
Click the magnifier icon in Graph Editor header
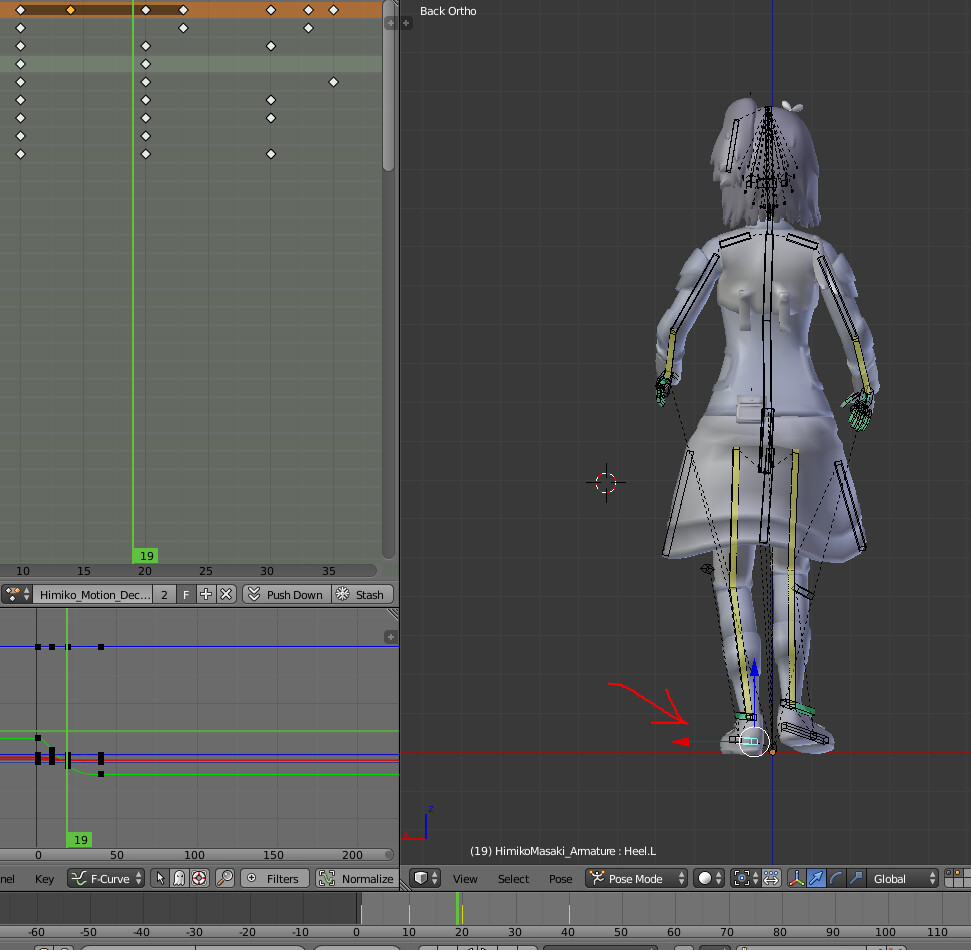coord(223,878)
